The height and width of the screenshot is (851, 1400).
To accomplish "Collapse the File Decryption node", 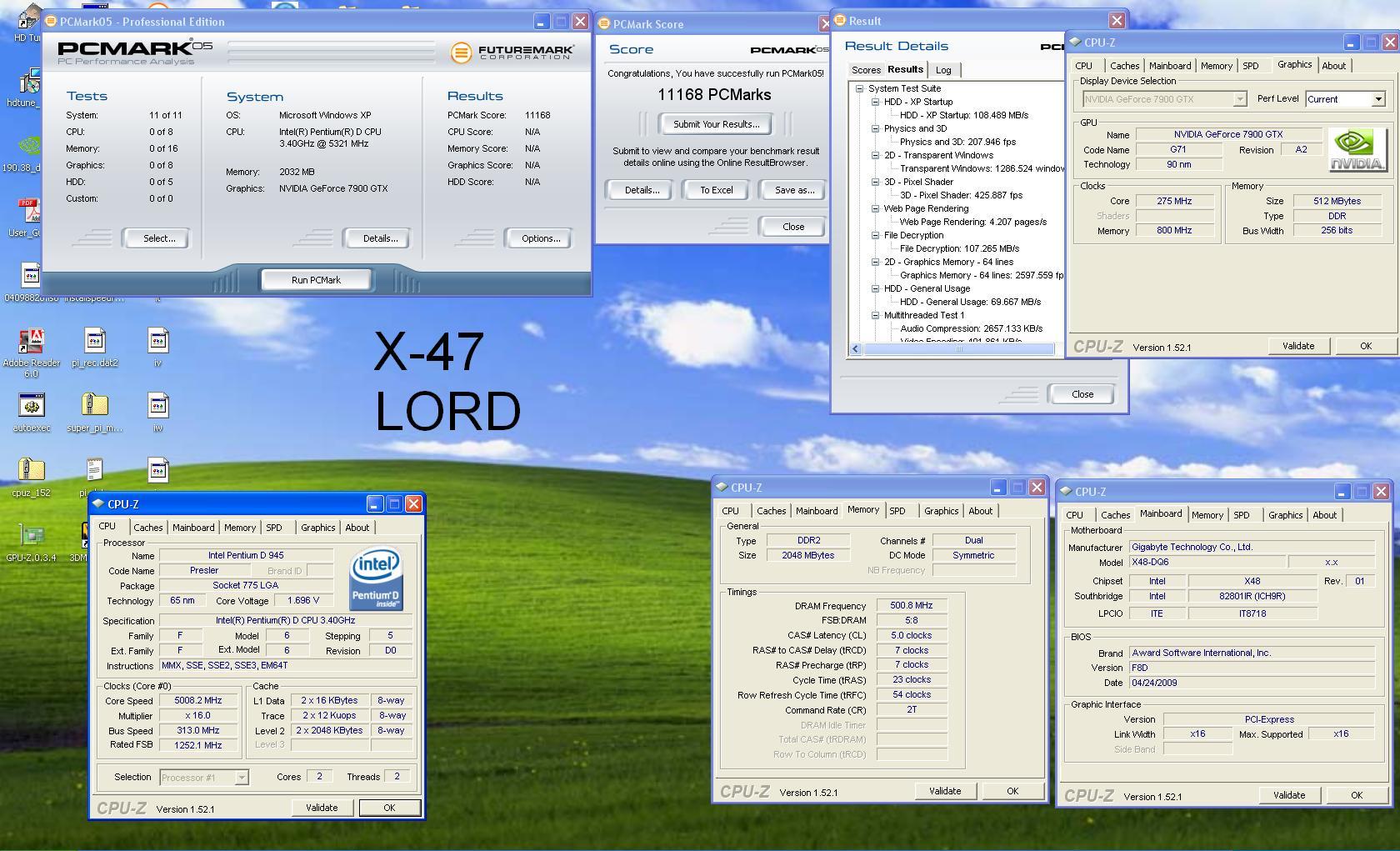I will coord(875,235).
